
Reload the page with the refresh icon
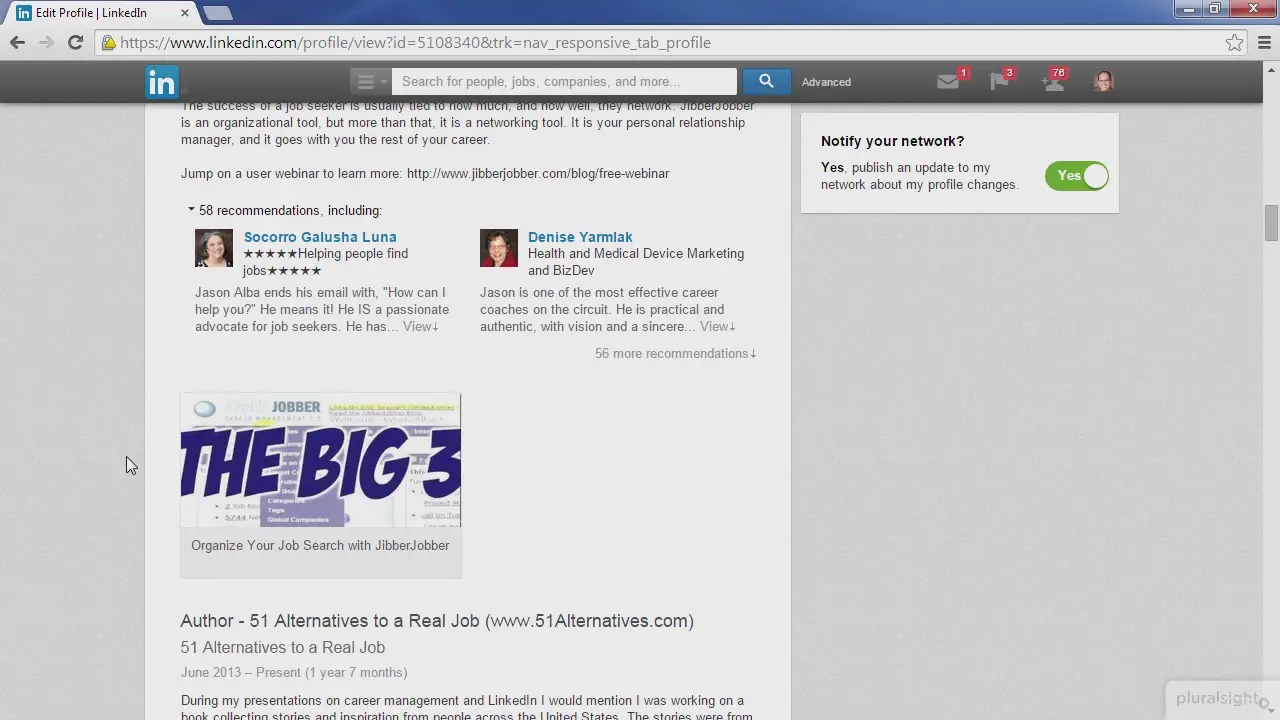pos(75,43)
